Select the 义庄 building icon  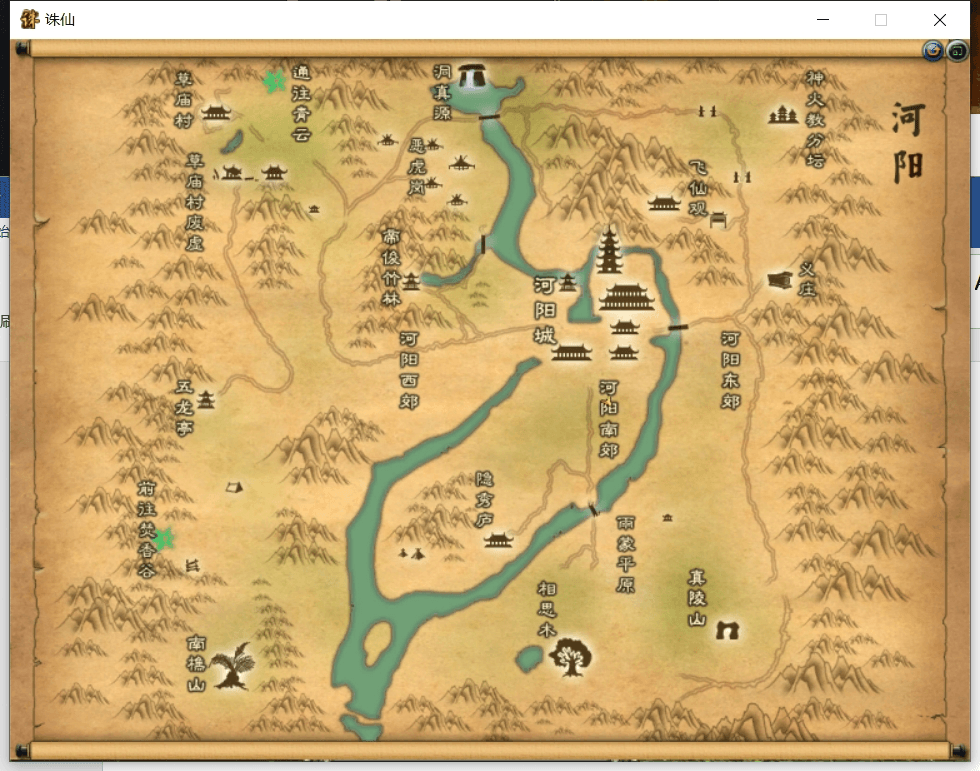(x=780, y=280)
